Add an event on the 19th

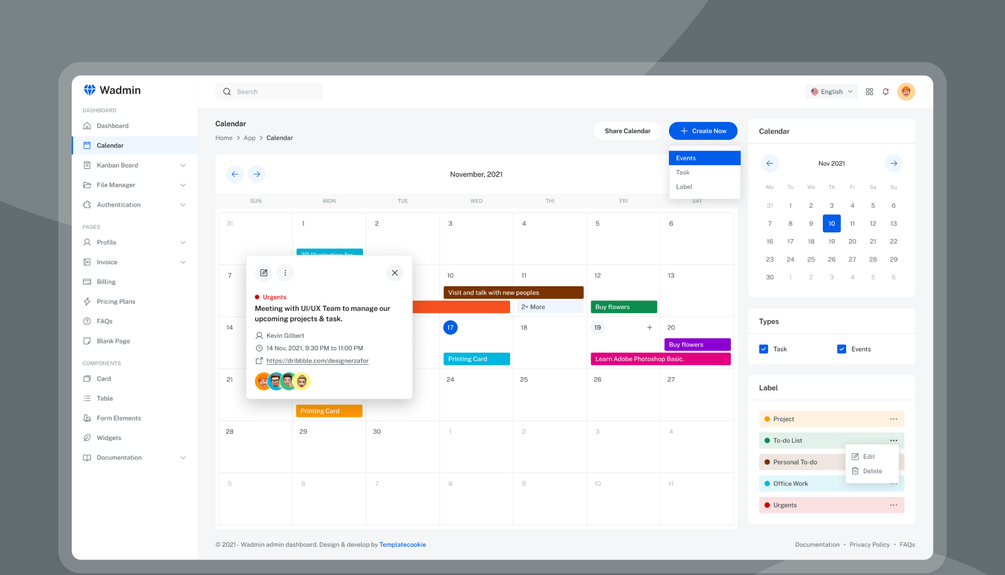(x=649, y=328)
